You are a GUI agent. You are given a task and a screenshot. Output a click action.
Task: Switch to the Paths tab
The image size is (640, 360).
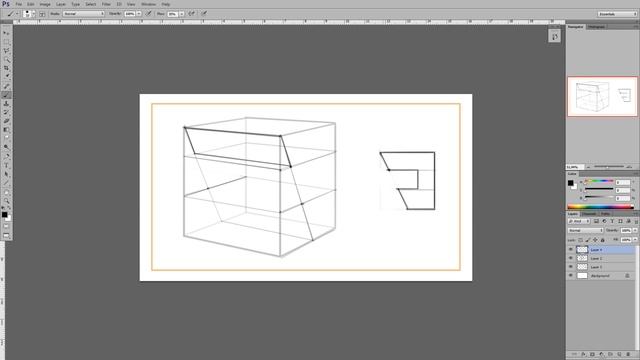pos(605,213)
